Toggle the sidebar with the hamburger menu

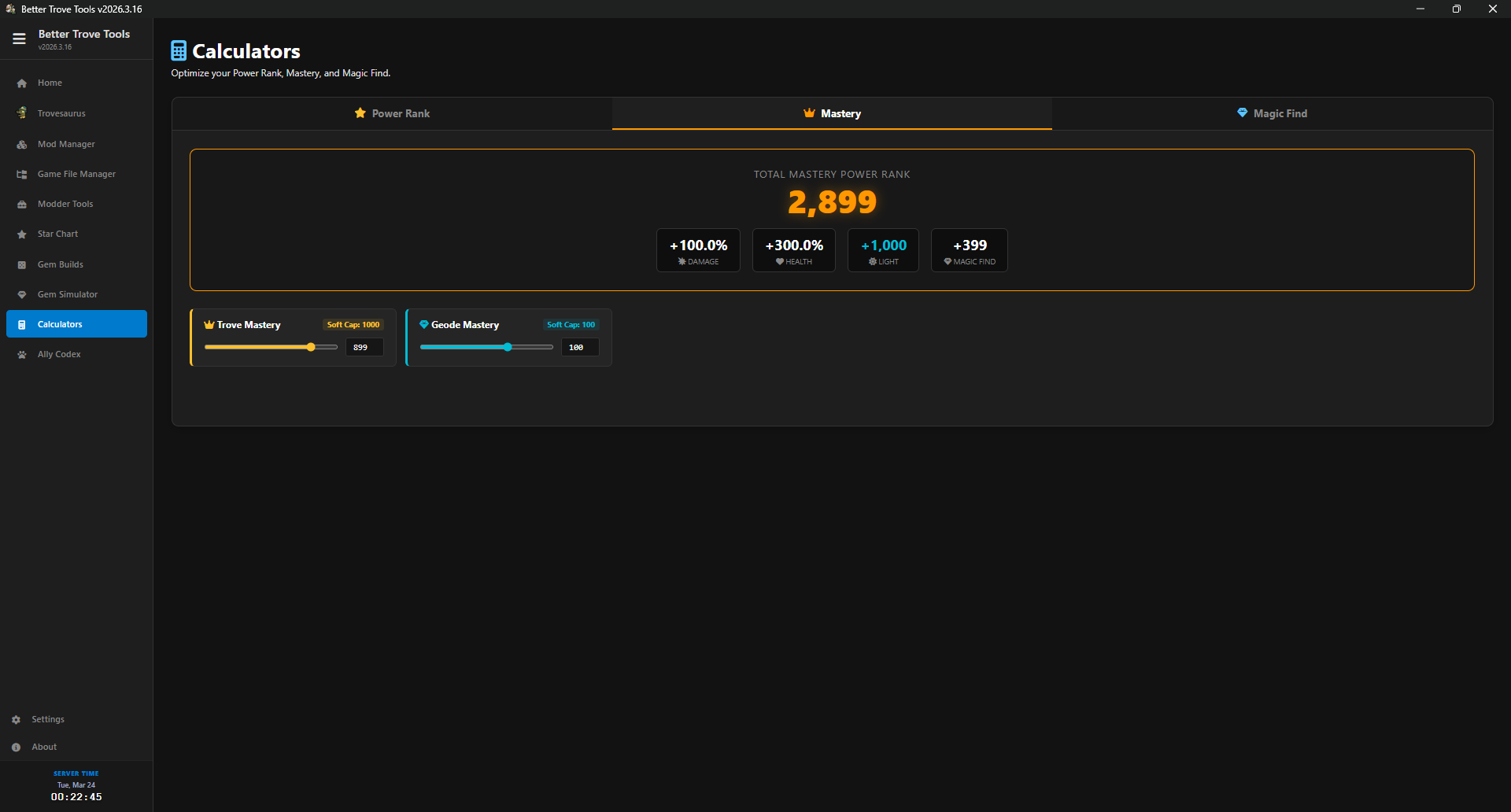[x=18, y=38]
